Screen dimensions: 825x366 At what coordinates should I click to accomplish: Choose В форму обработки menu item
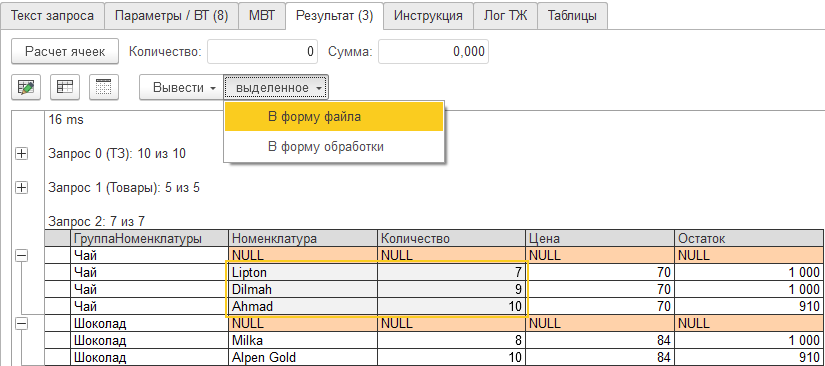pos(334,146)
